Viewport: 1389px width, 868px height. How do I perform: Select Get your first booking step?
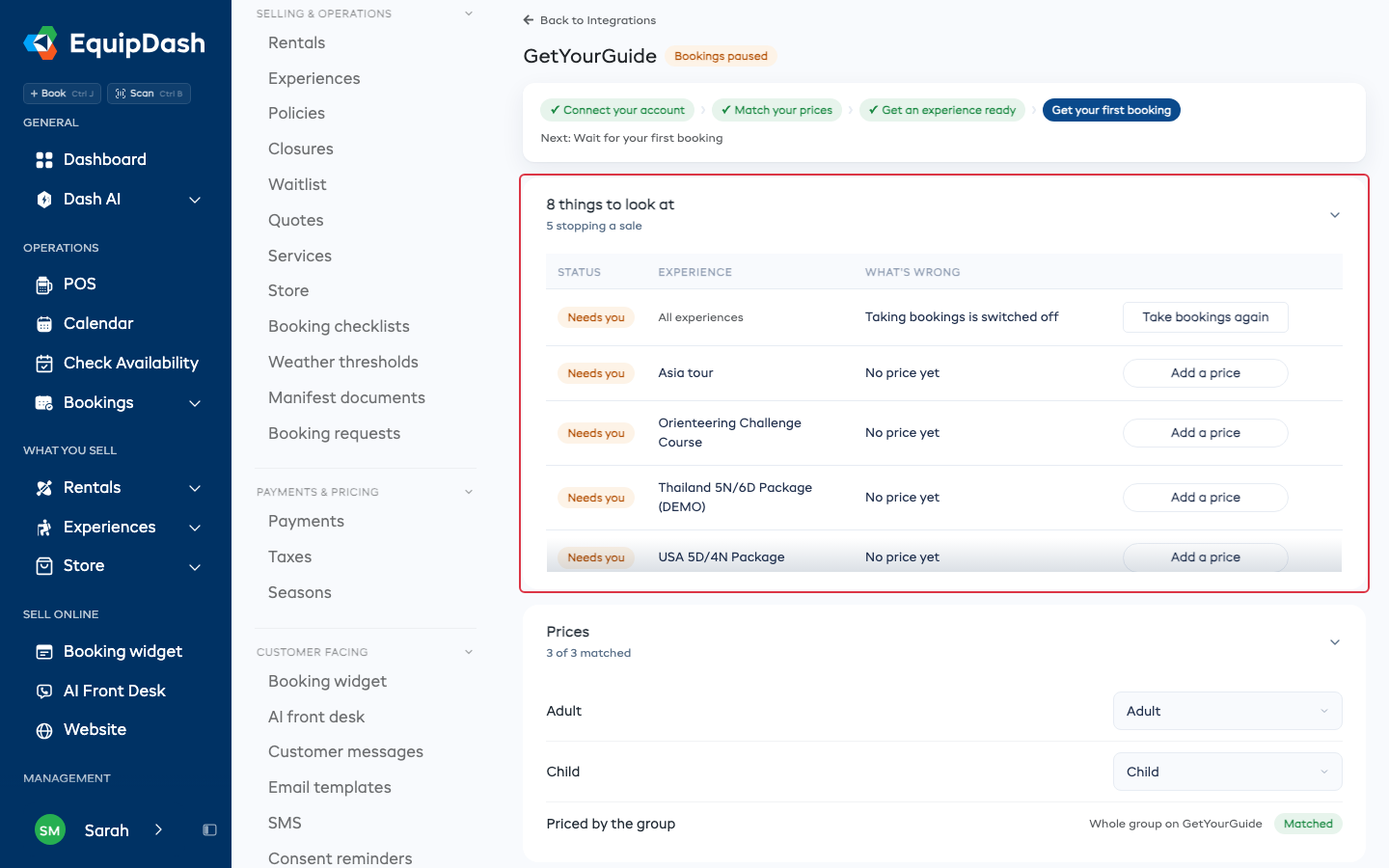[x=1111, y=110]
